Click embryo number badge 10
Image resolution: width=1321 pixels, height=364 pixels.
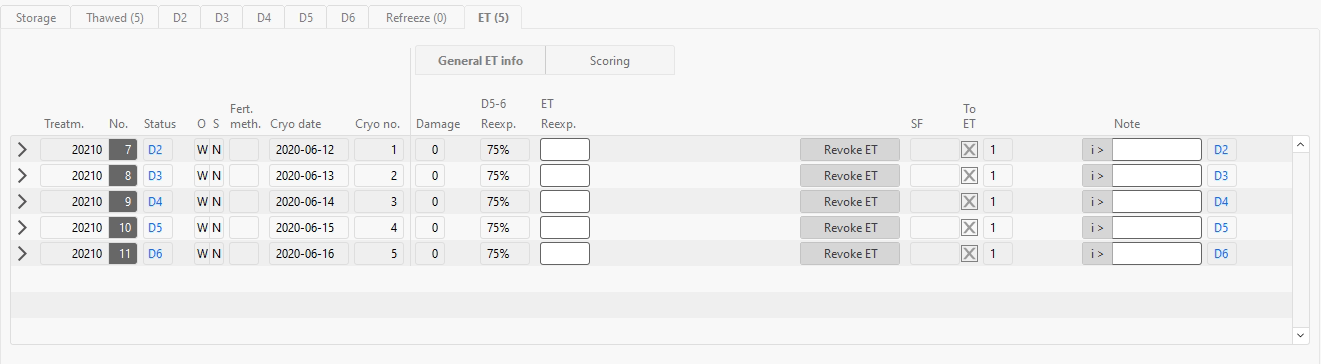click(x=122, y=228)
